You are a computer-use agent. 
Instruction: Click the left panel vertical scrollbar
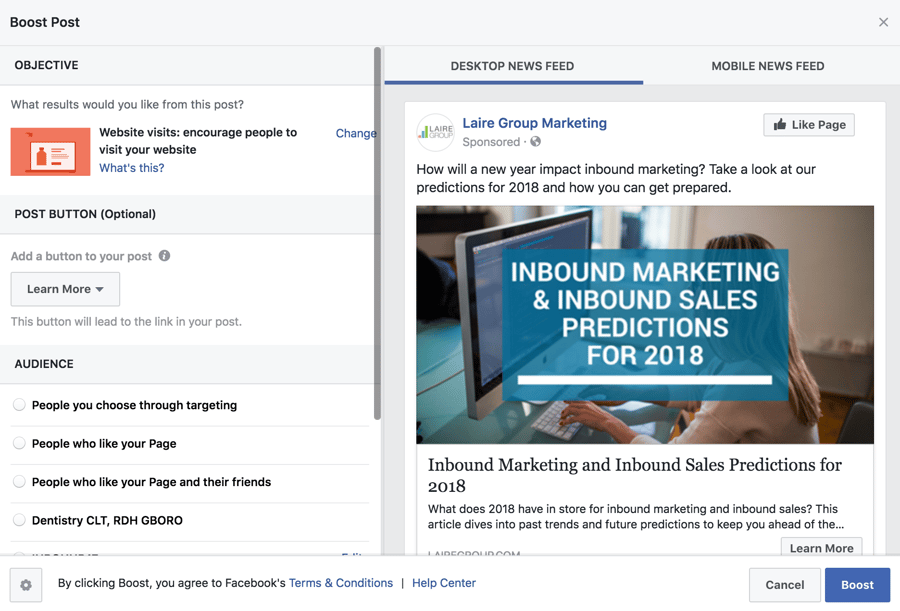pyautogui.click(x=377, y=233)
